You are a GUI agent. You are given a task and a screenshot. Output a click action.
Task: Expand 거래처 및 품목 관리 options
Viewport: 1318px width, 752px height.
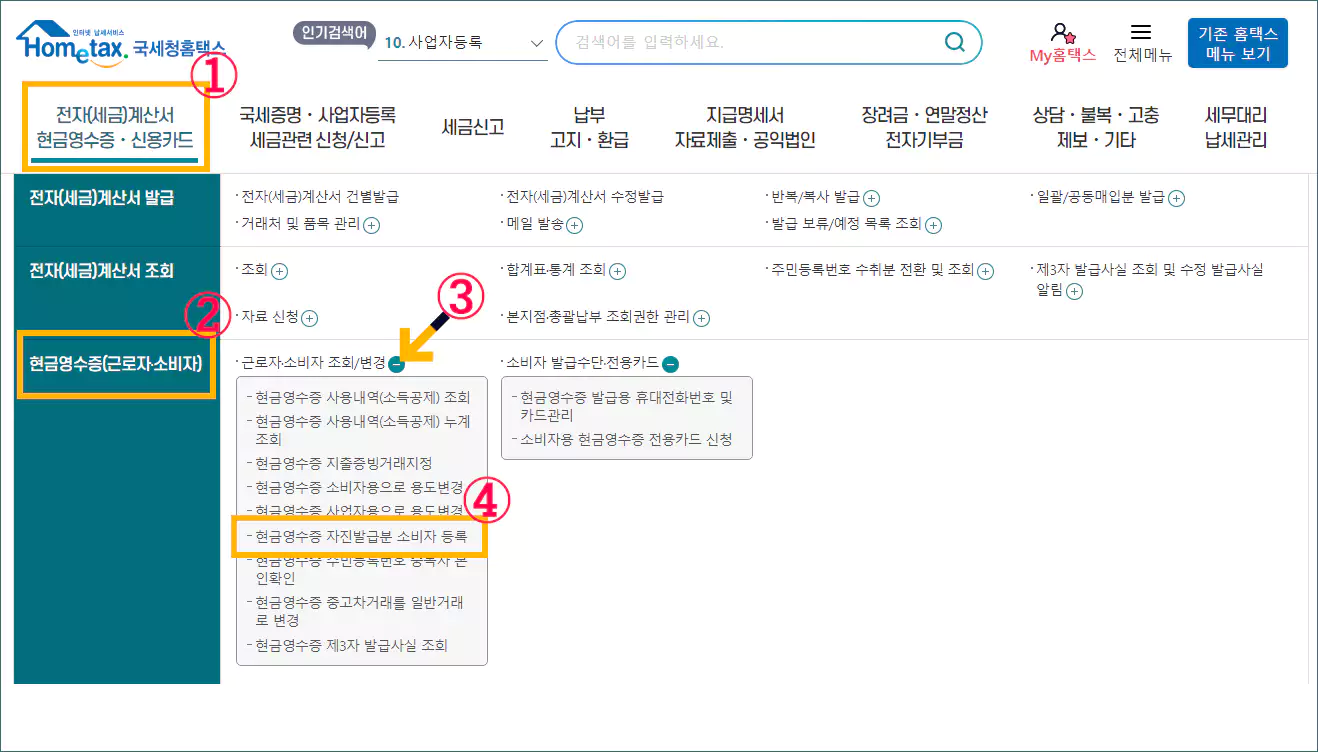(x=371, y=226)
